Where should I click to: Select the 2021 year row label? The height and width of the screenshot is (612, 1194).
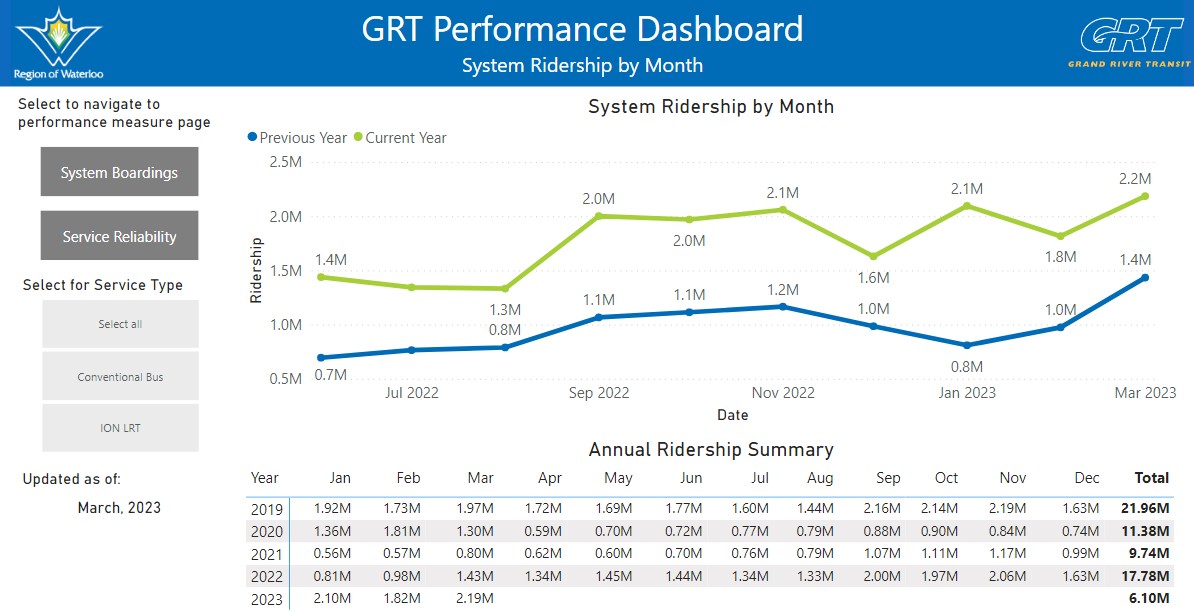click(267, 554)
